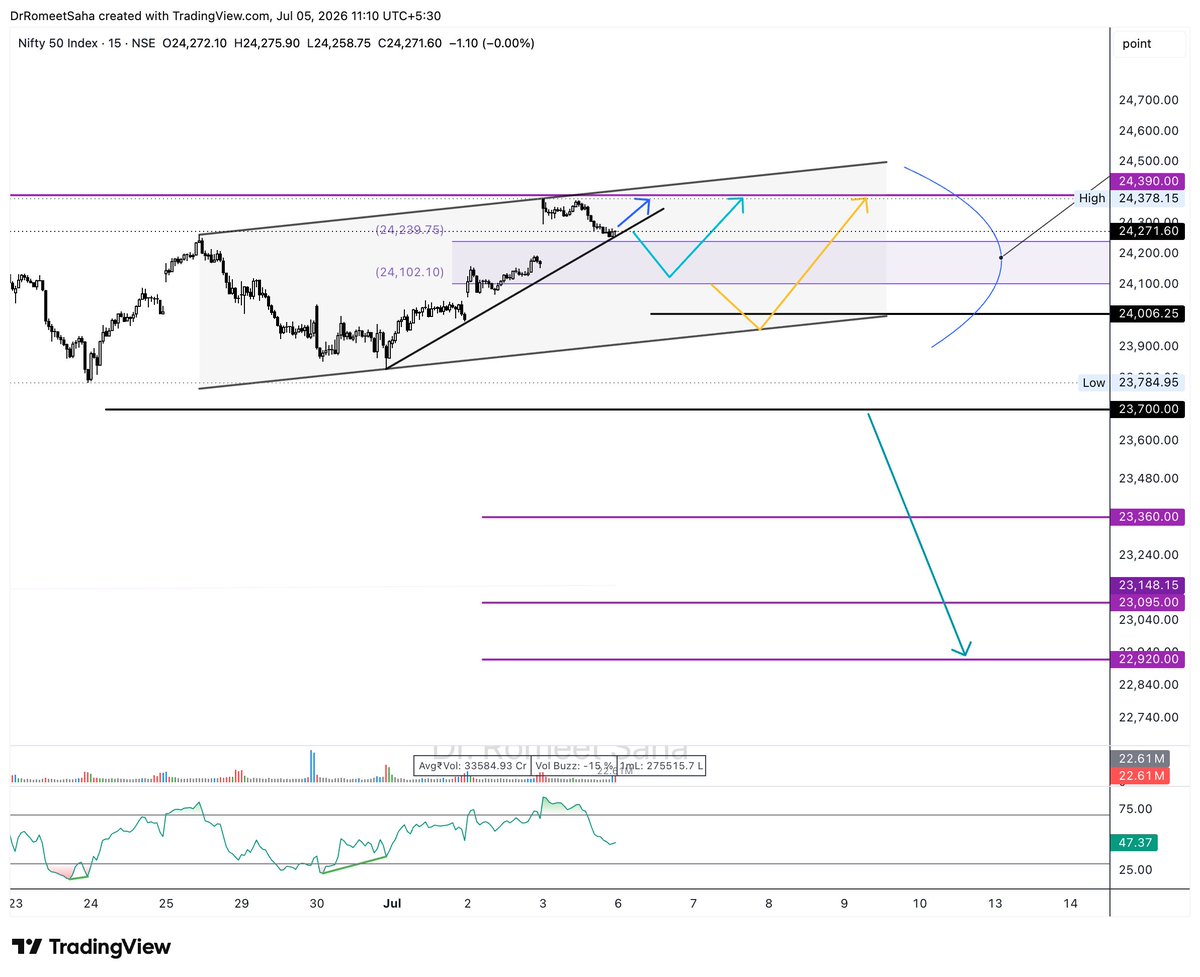The width and height of the screenshot is (1200, 977).
Task: Click the DrRomeetSaha created with TradingView.com caption
Action: pos(227,16)
